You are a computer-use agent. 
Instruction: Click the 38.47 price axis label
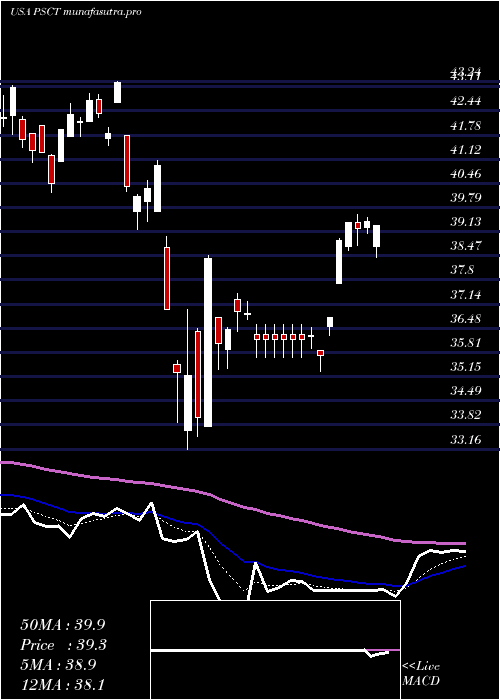[x=466, y=246]
